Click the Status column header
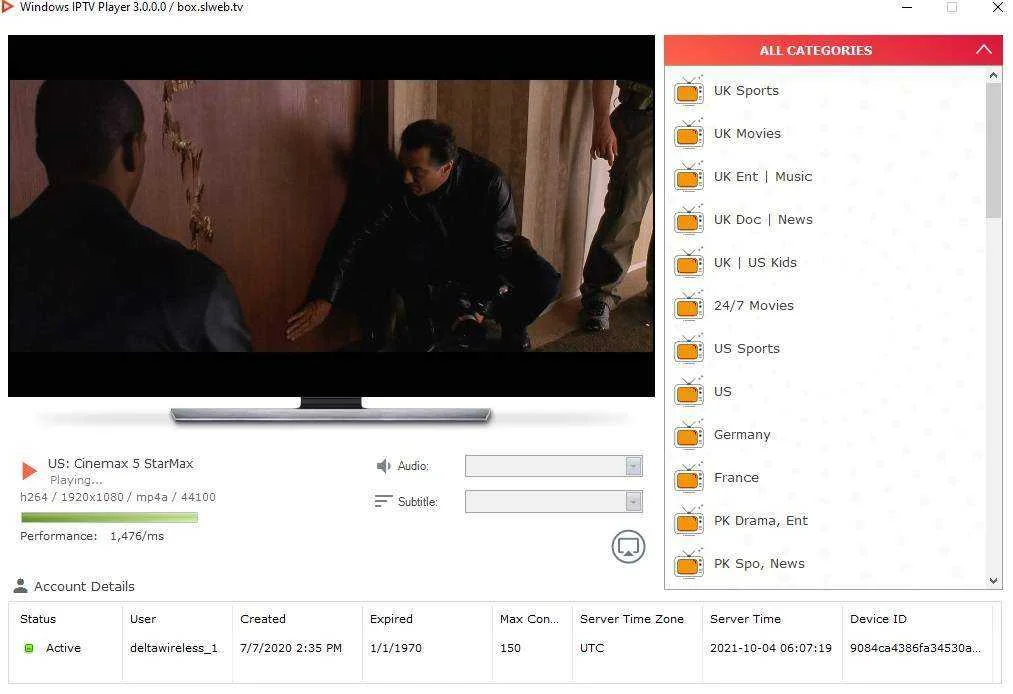The width and height of the screenshot is (1013, 694). (38, 619)
